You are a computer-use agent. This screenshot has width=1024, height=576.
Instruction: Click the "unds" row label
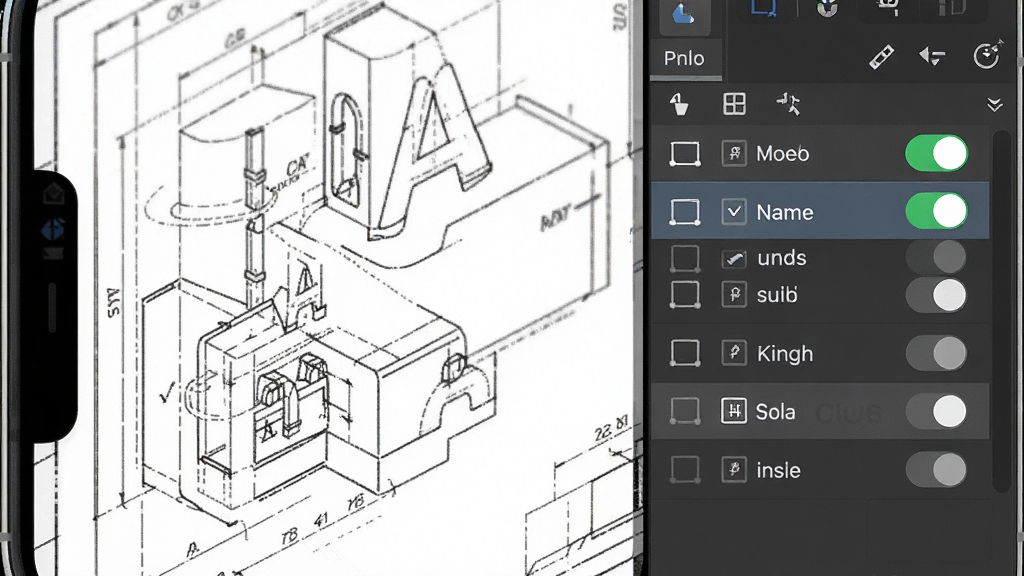click(782, 258)
